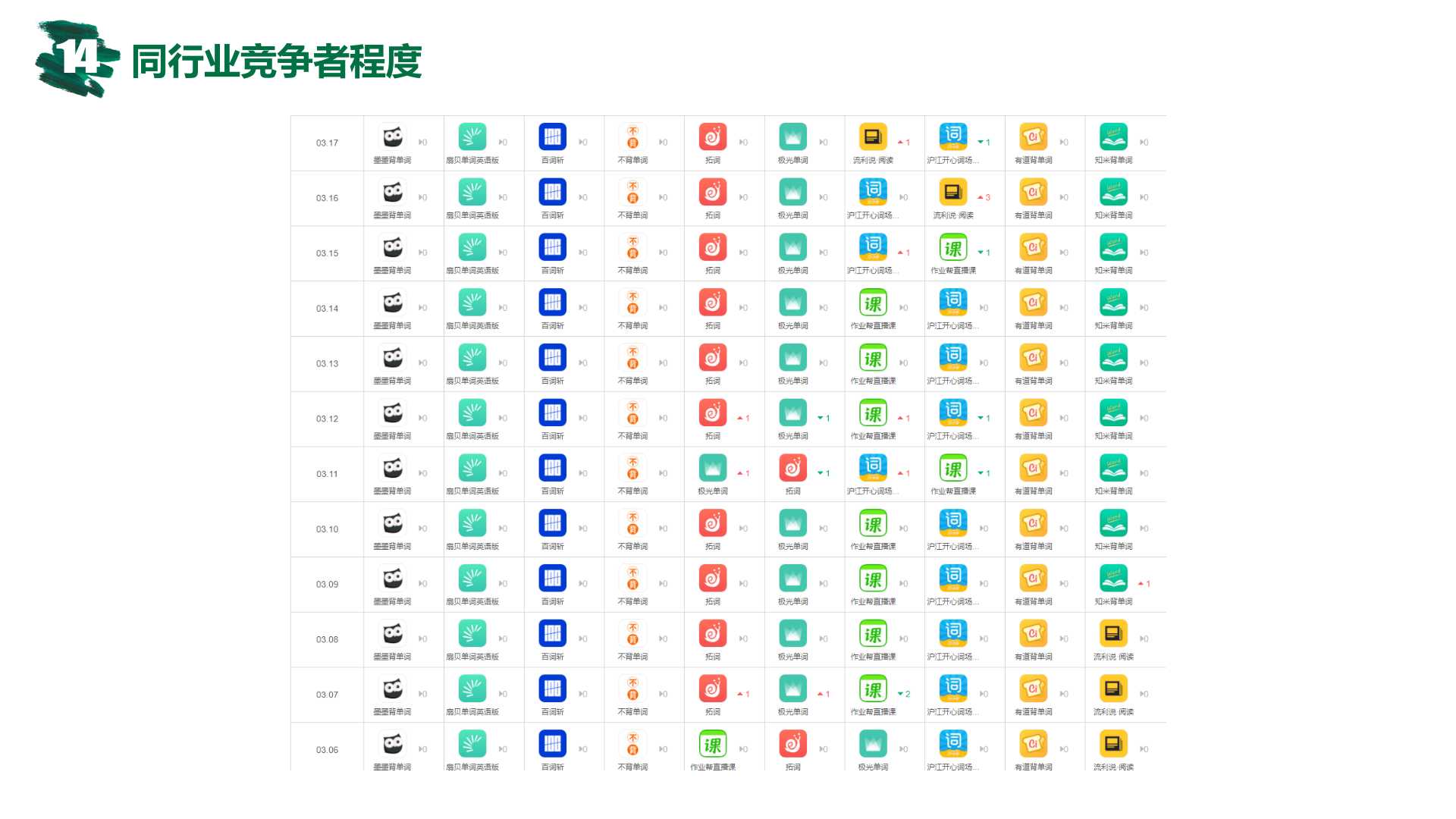Click the 沪江开心词场 icon in row 03.16
The image size is (1456, 819).
click(873, 193)
